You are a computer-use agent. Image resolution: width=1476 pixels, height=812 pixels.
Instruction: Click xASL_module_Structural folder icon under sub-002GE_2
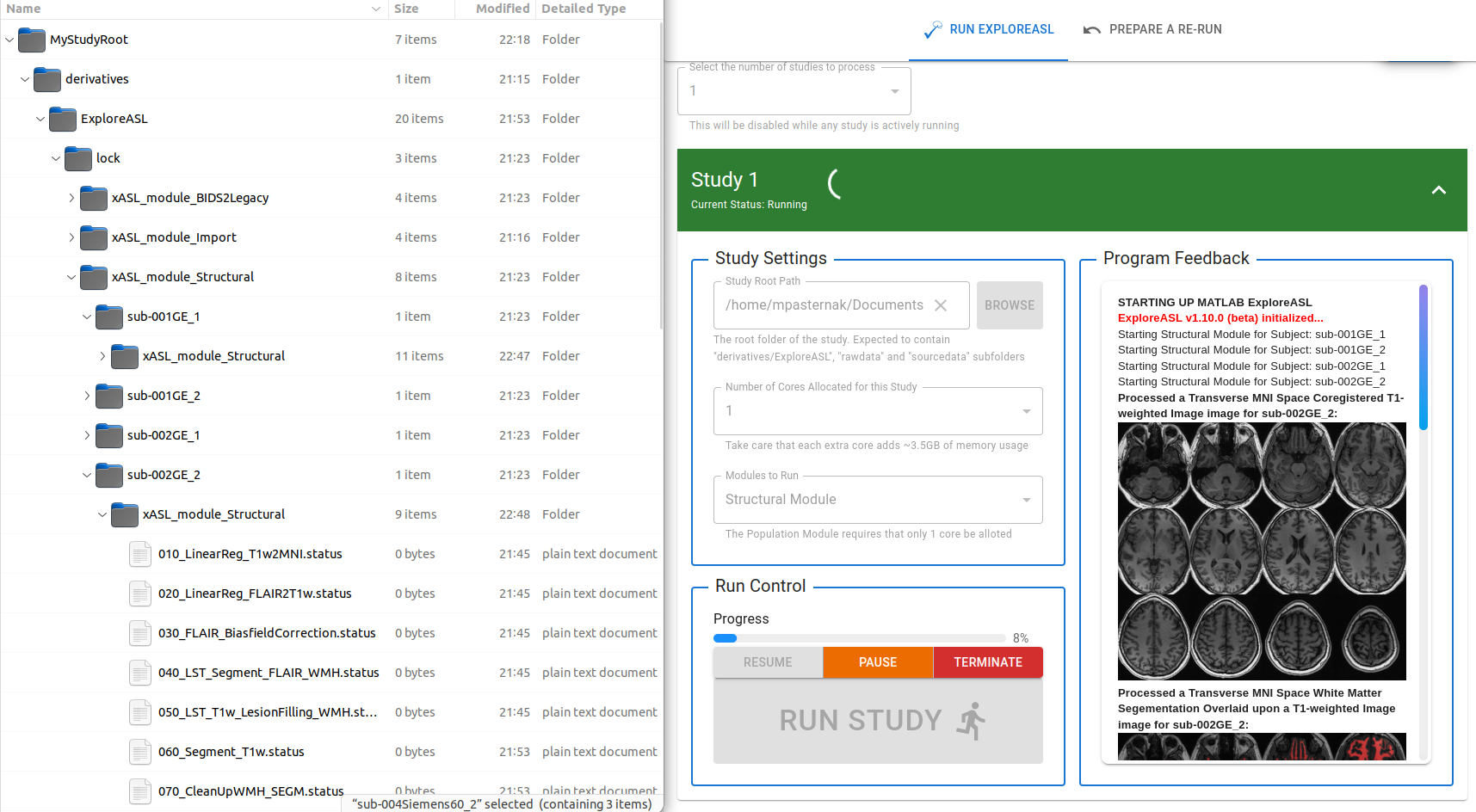(125, 514)
